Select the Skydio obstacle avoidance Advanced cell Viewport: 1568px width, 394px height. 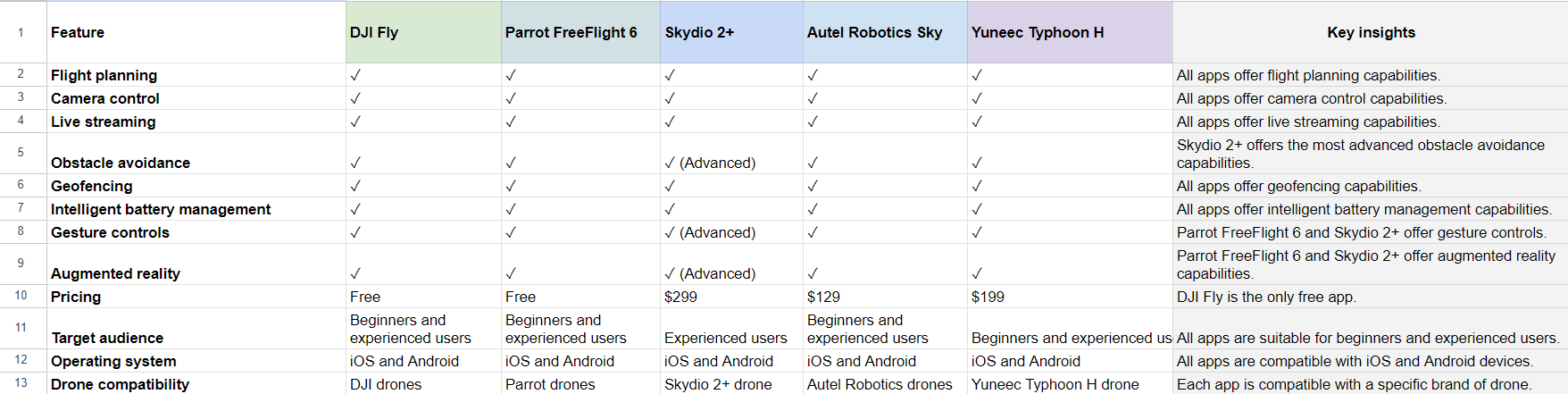(731, 153)
